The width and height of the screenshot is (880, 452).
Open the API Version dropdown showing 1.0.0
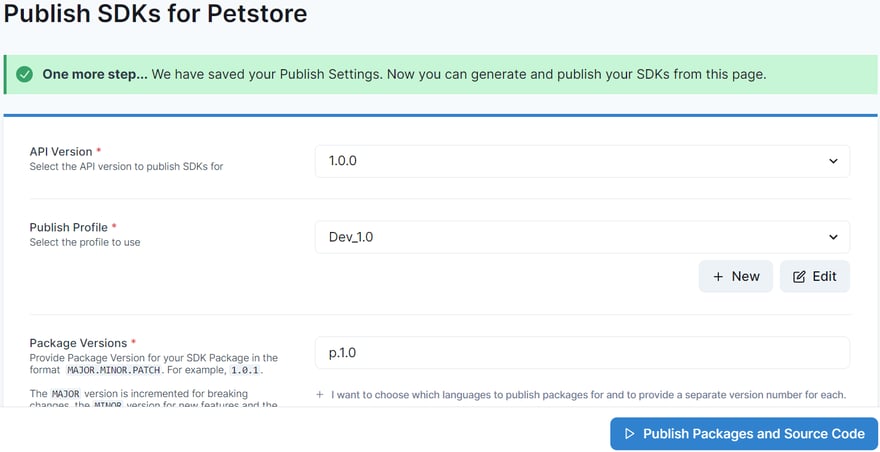click(x=582, y=161)
